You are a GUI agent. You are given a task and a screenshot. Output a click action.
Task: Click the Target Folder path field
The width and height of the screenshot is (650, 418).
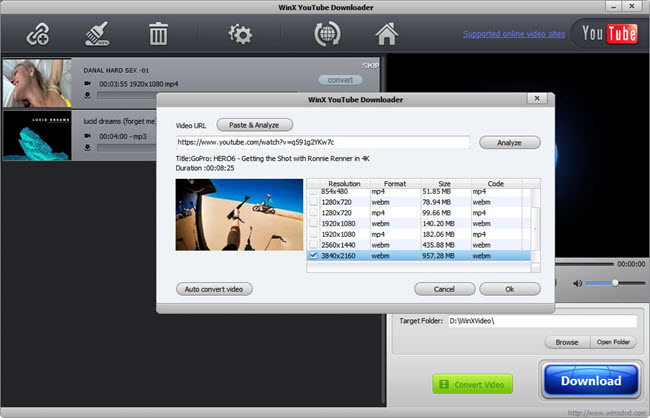[543, 321]
